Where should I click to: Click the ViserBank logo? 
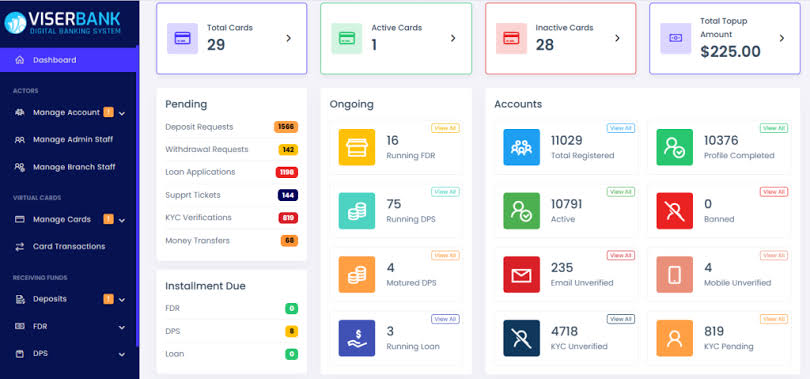(63, 23)
